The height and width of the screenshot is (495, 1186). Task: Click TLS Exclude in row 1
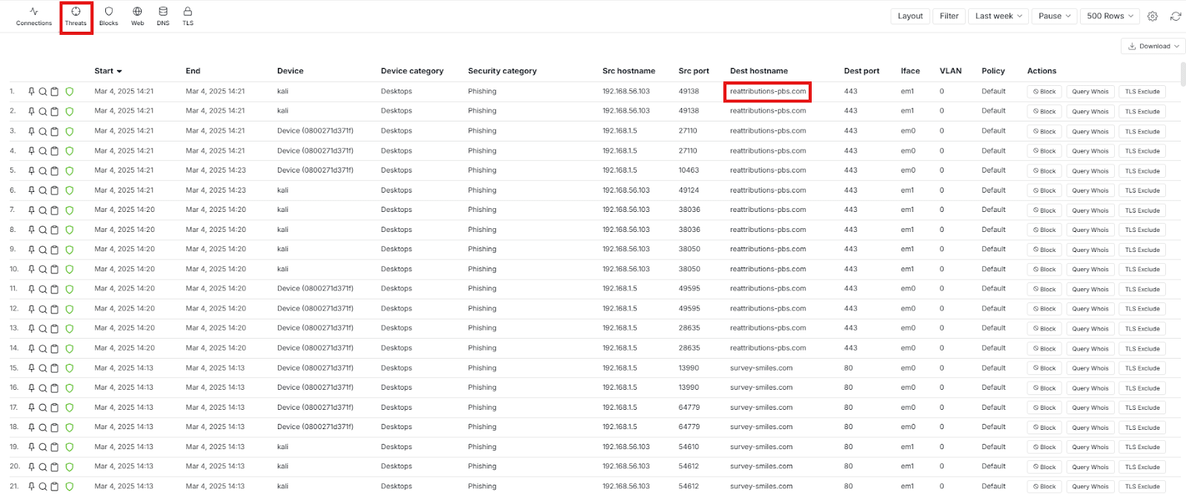click(1142, 91)
